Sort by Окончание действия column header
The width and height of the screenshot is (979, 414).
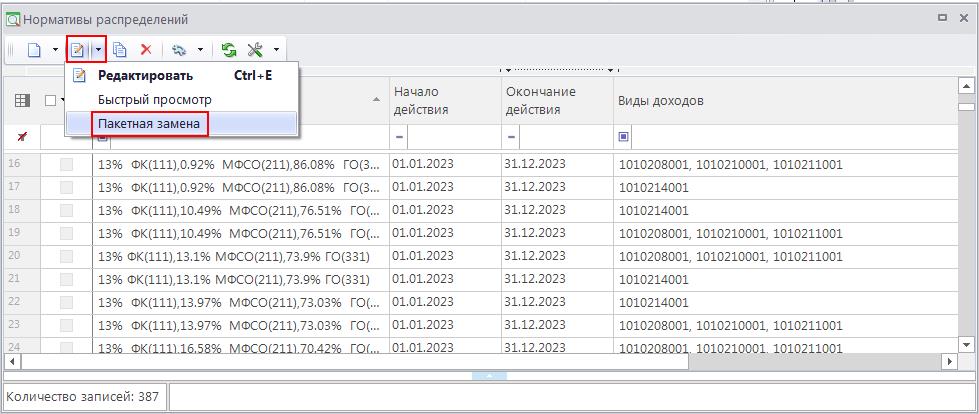point(557,101)
